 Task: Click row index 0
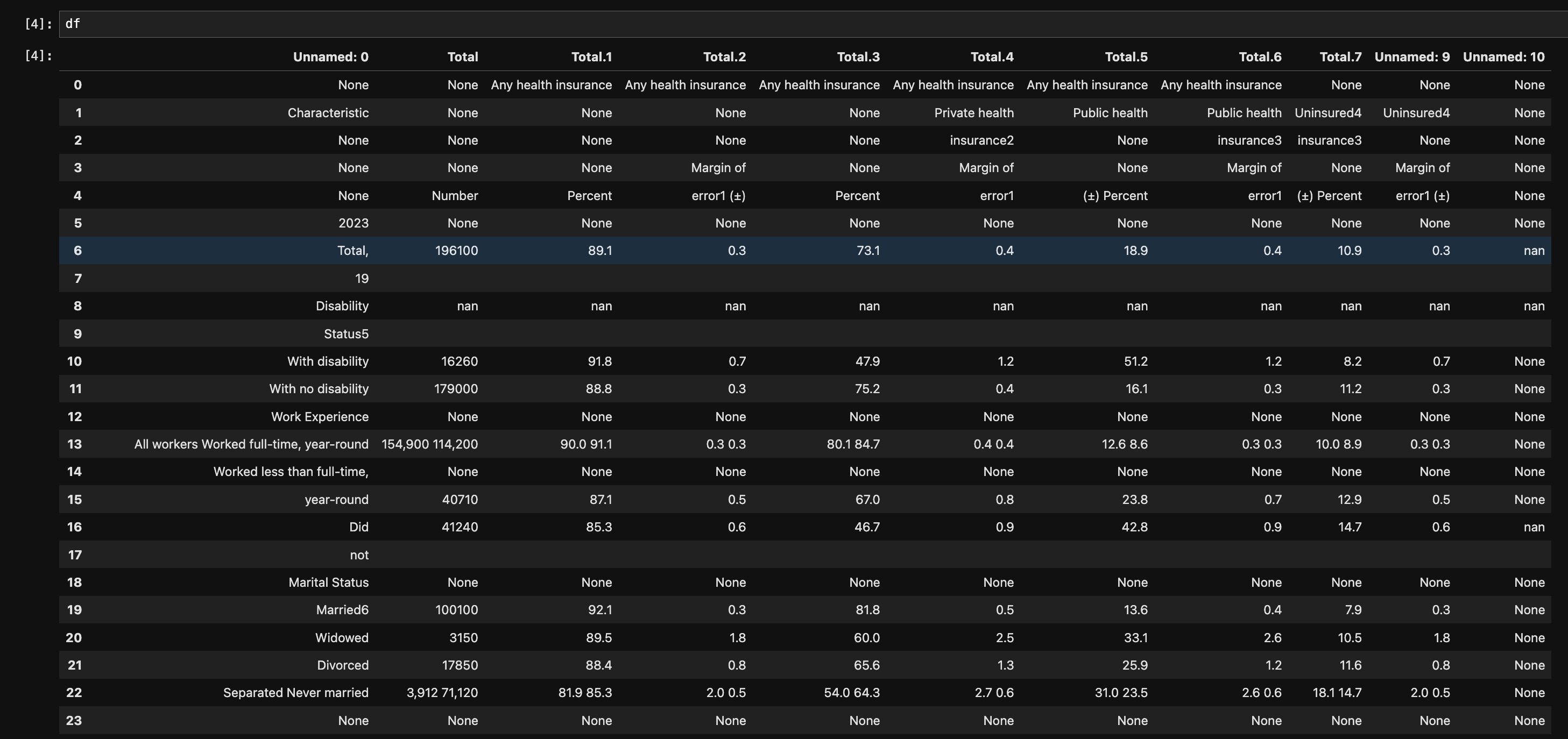(x=77, y=84)
